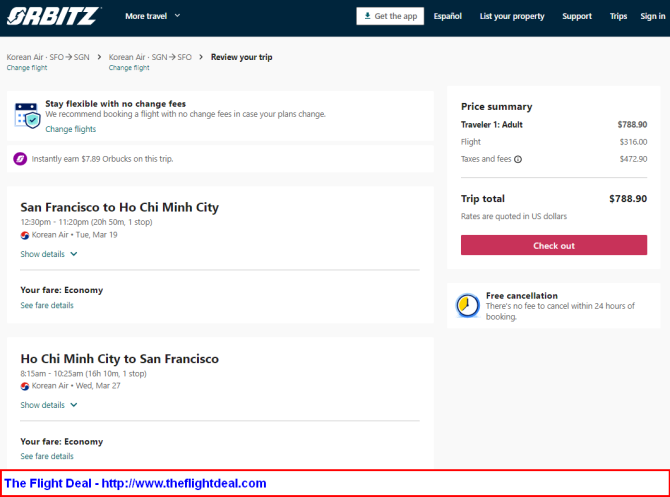Click the Ho Chi Minh City to San Francisco heading

click(120, 359)
